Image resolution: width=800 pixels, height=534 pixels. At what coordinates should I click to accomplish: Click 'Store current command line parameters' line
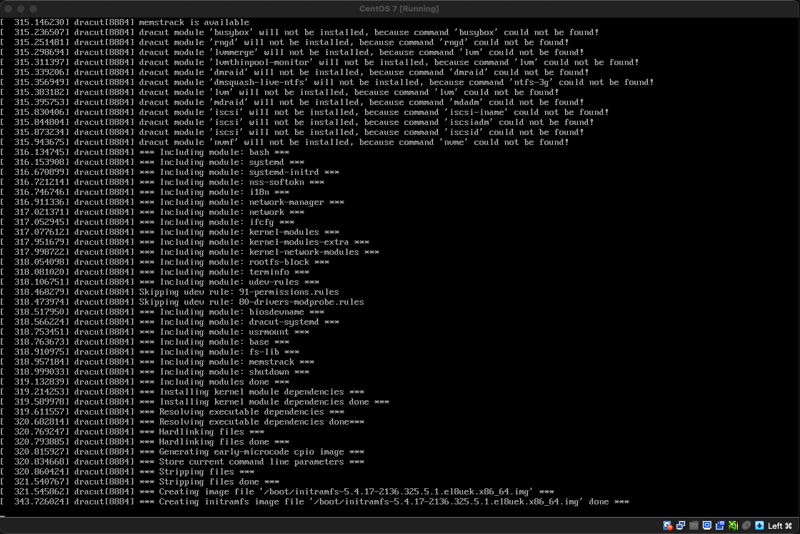182,462
